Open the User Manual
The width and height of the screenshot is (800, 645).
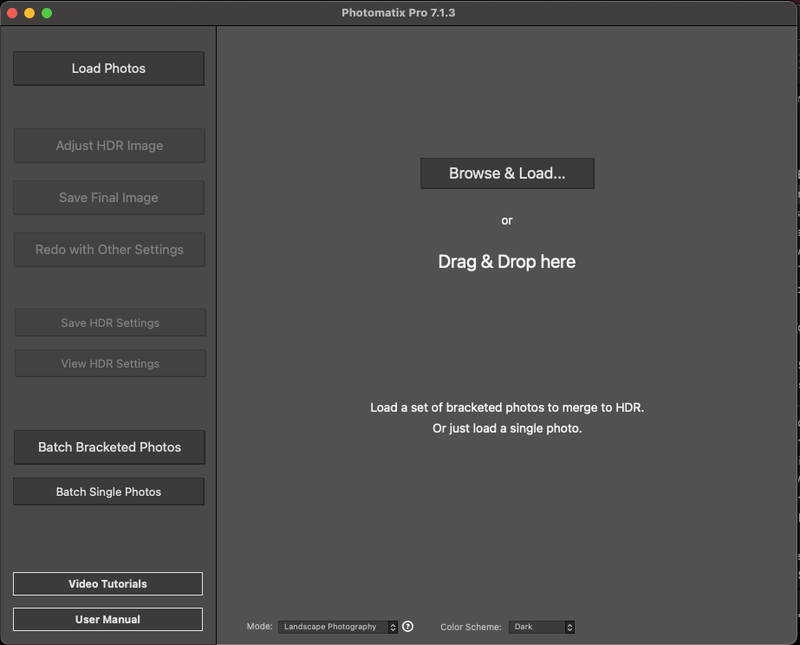pyautogui.click(x=108, y=620)
